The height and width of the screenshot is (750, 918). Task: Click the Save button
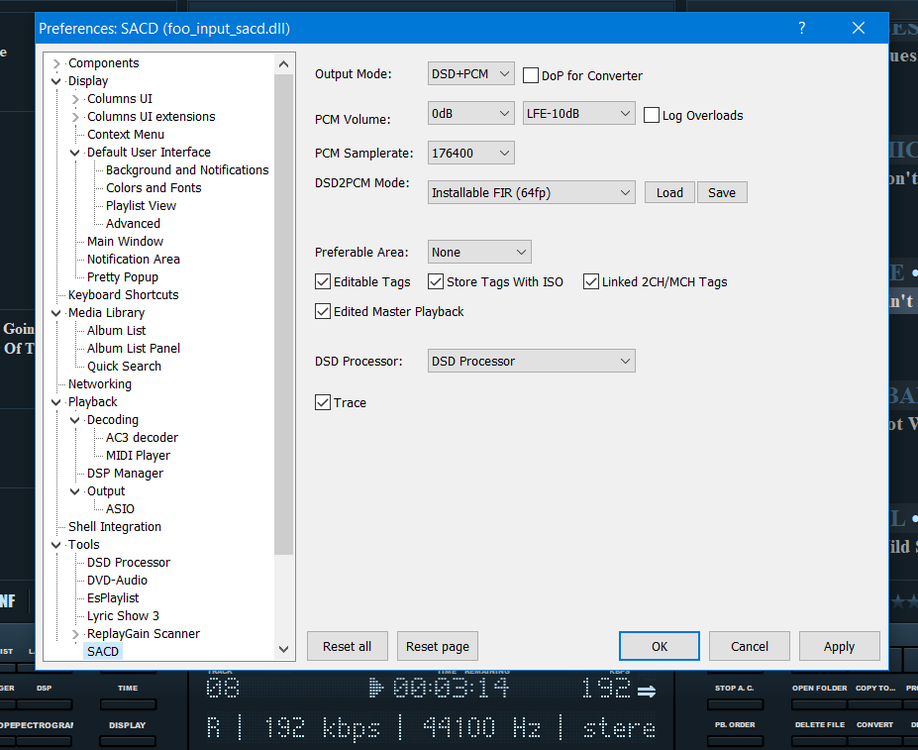722,192
